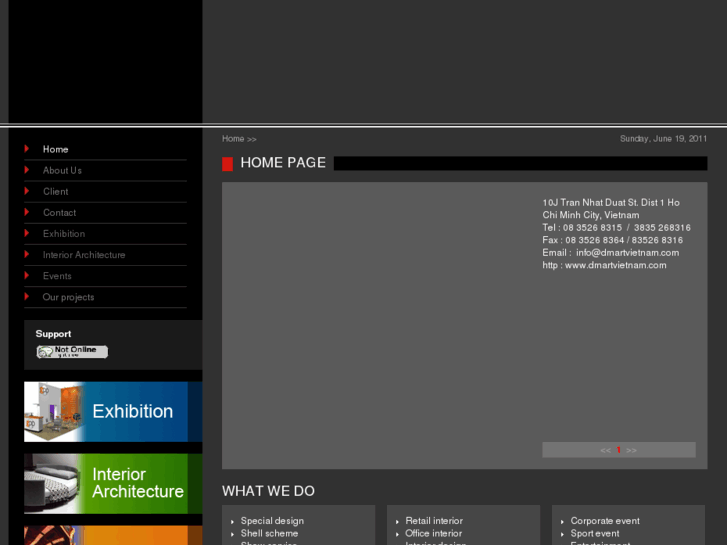The width and height of the screenshot is (727, 545).
Task: Open Exhibition in the sidebar menu
Action: click(64, 234)
